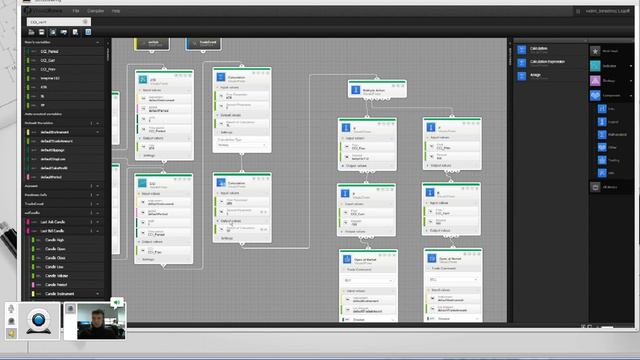Toggle Output values section in the lower Calculation block
Screen dimensions: 640x360
[x=242, y=221]
